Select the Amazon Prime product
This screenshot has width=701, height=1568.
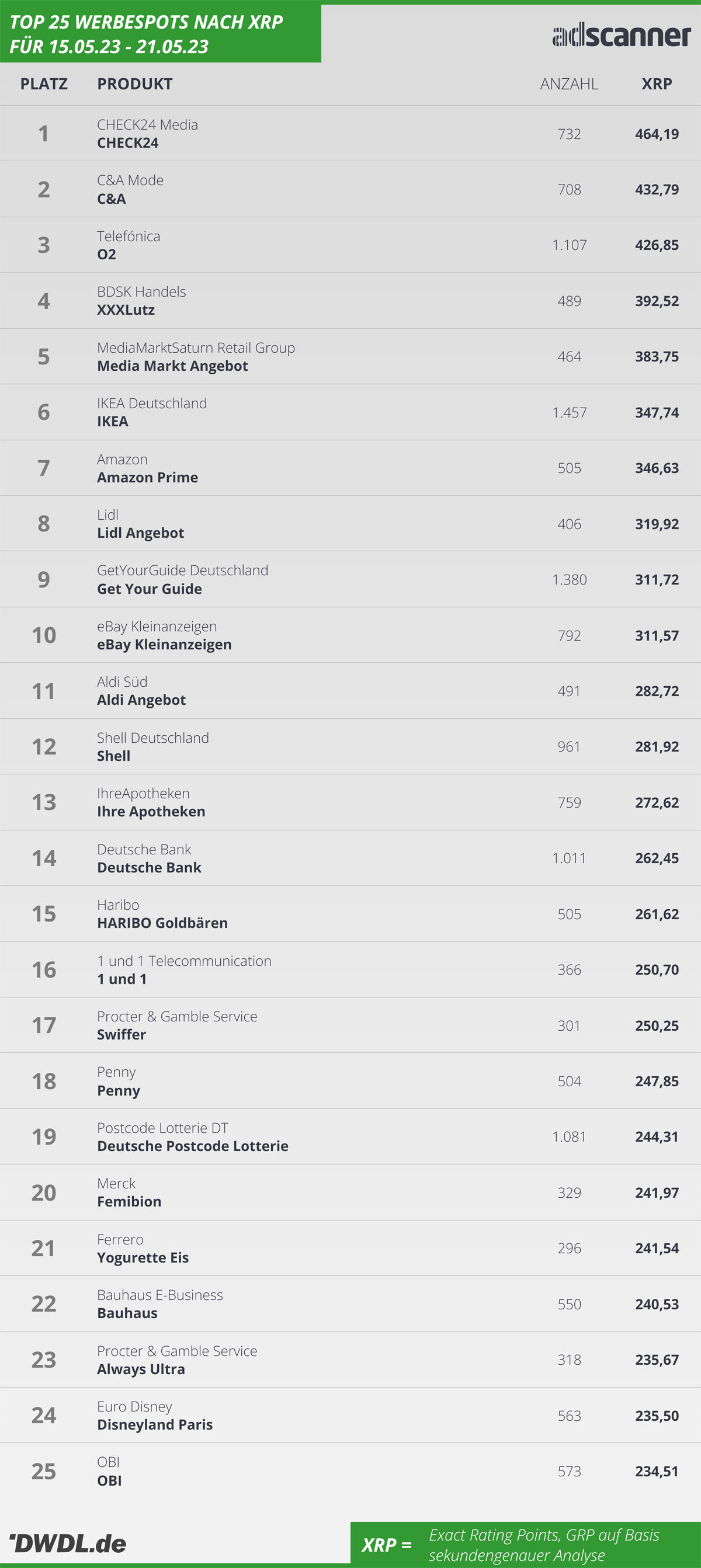click(x=147, y=477)
